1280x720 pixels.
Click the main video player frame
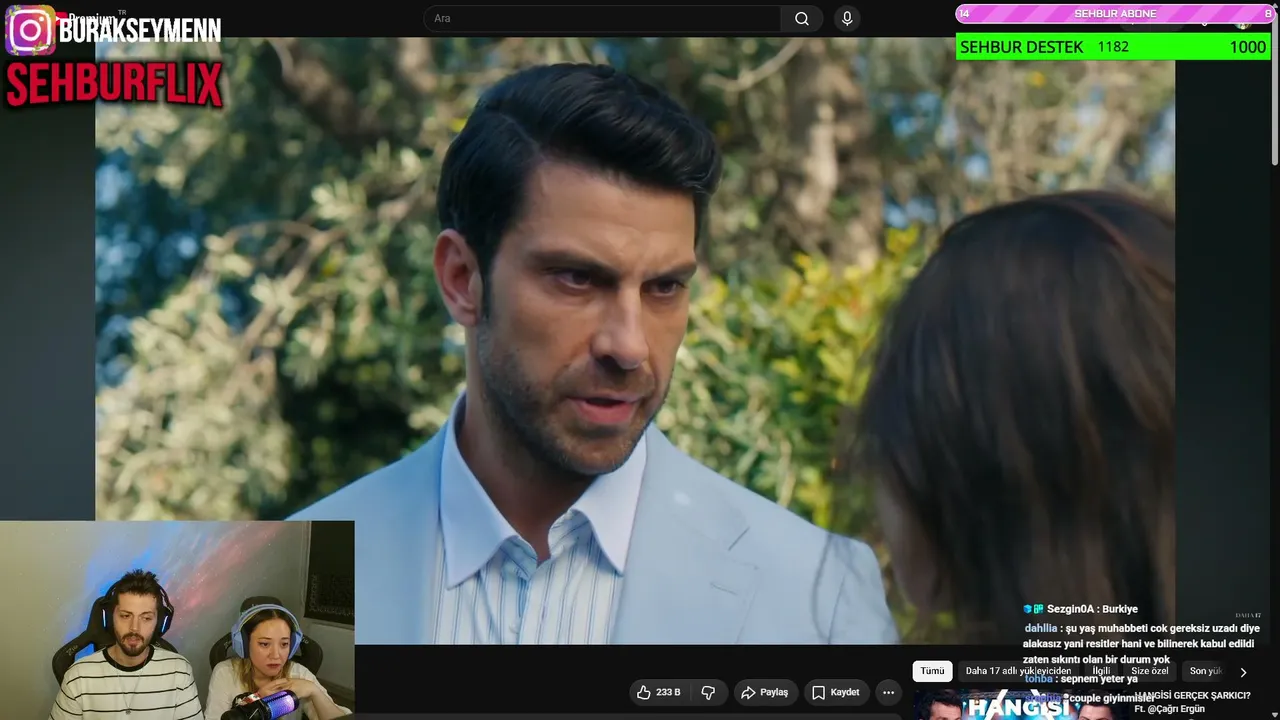[x=635, y=341]
